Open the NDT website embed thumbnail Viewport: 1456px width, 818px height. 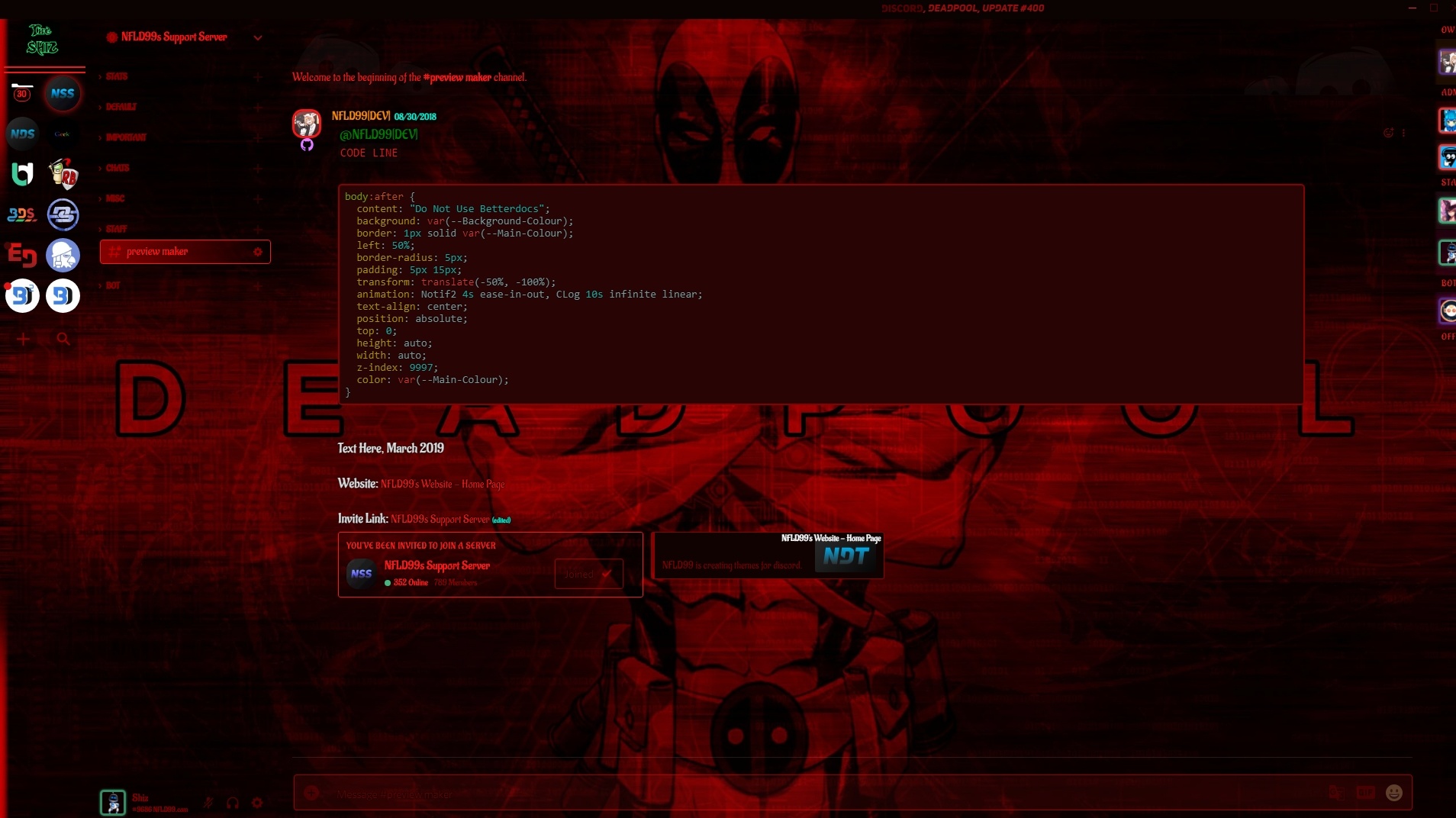846,556
